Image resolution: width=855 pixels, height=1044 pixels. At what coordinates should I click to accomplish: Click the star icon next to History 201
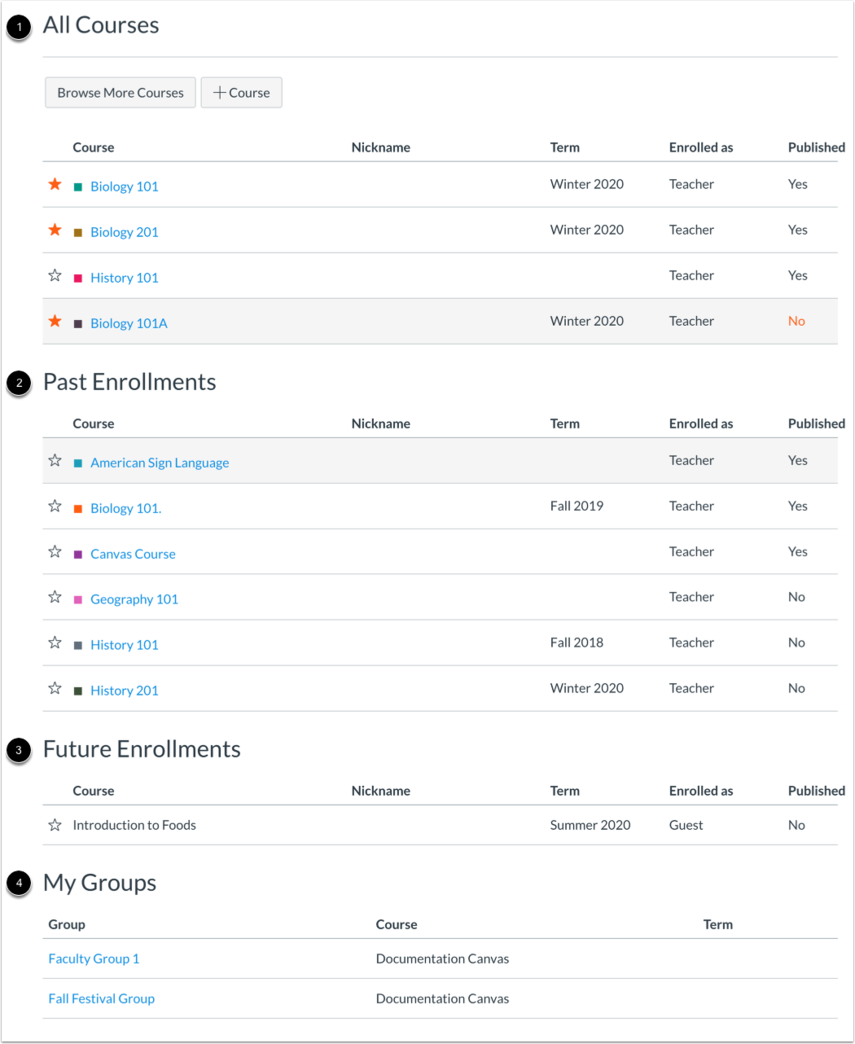coord(55,688)
